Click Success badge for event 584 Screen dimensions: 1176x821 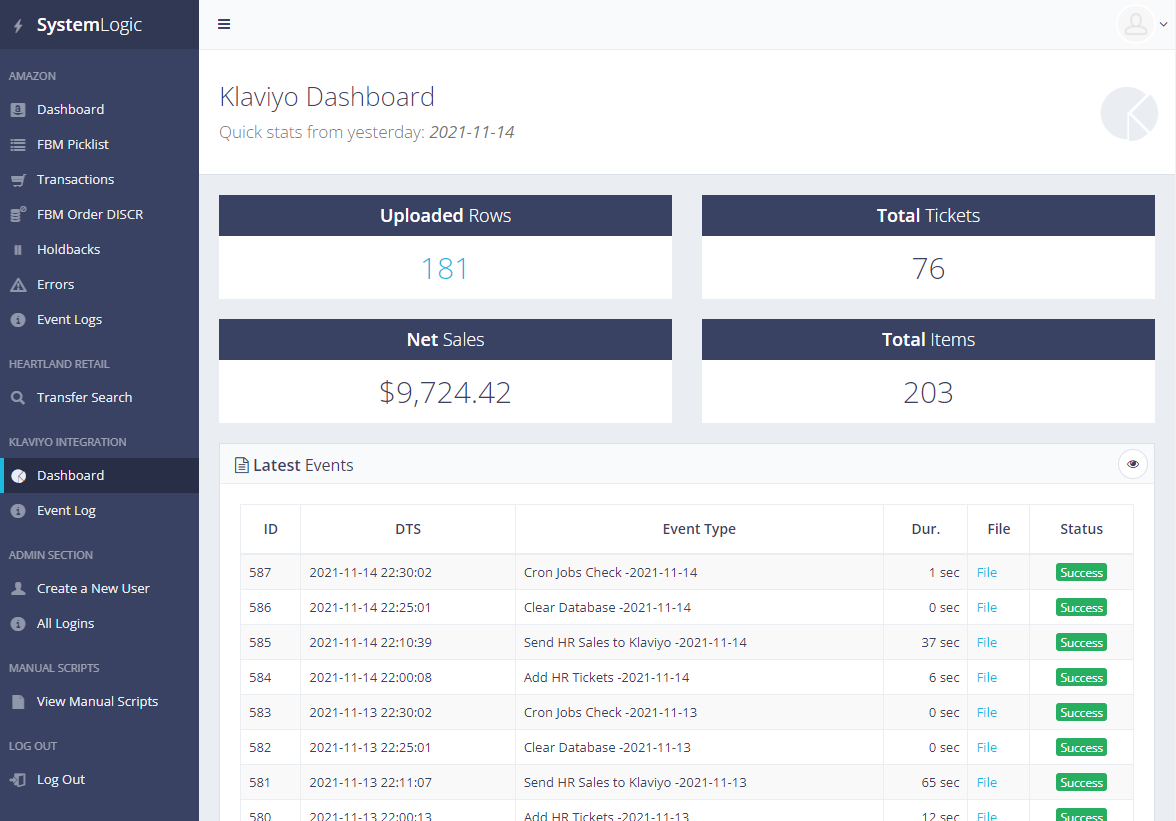pyautogui.click(x=1081, y=678)
